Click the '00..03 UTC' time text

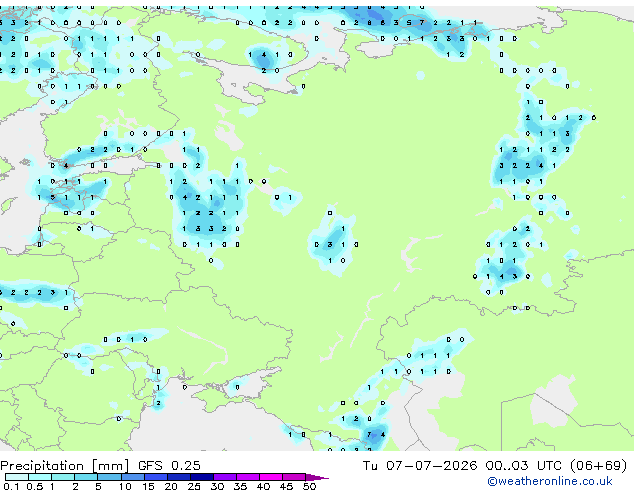(x=524, y=466)
